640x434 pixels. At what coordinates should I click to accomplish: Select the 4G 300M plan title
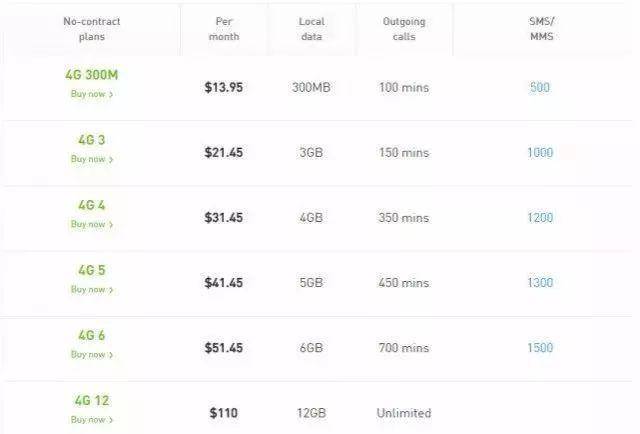91,75
